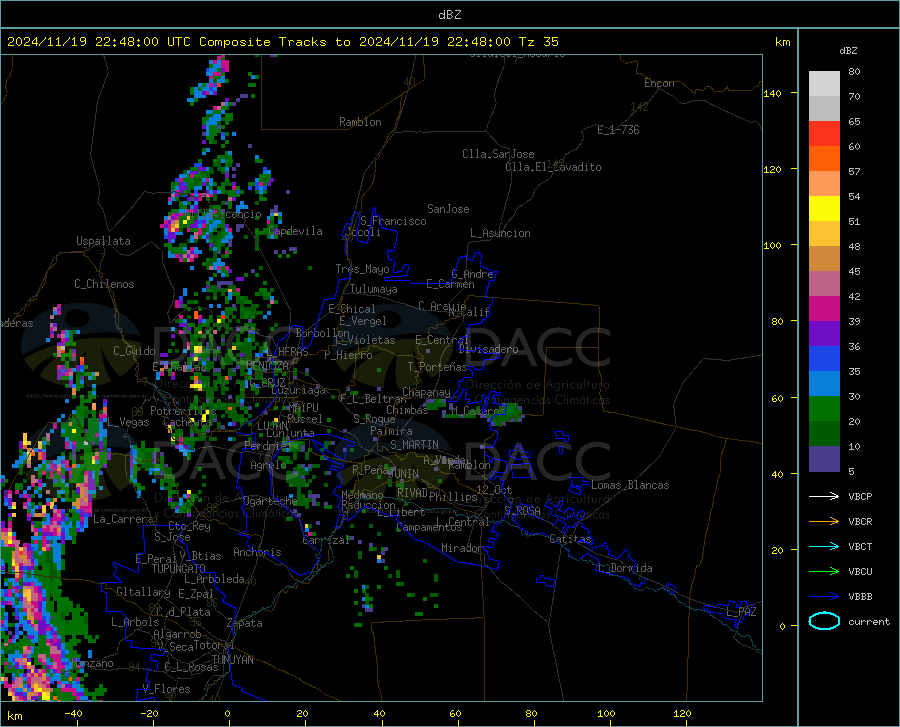Click the blue VBBB arrow legend icon
The height and width of the screenshot is (727, 900).
824,597
